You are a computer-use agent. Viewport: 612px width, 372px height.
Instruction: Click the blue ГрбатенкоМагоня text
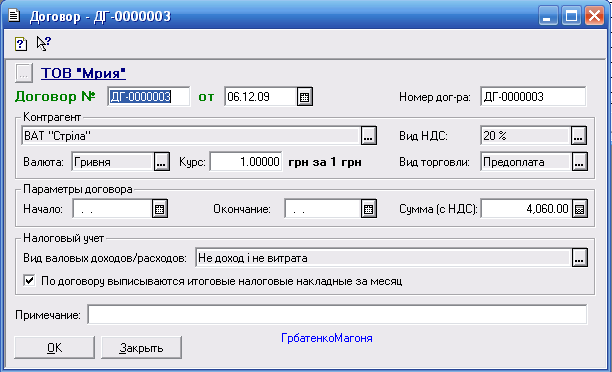[327, 338]
